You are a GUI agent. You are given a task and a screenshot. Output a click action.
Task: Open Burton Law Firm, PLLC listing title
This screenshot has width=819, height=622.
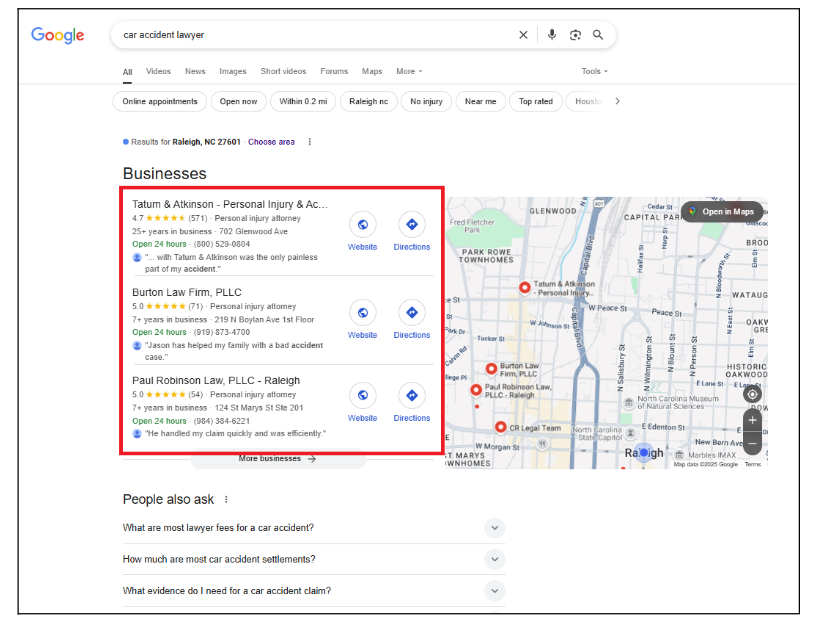pyautogui.click(x=186, y=292)
